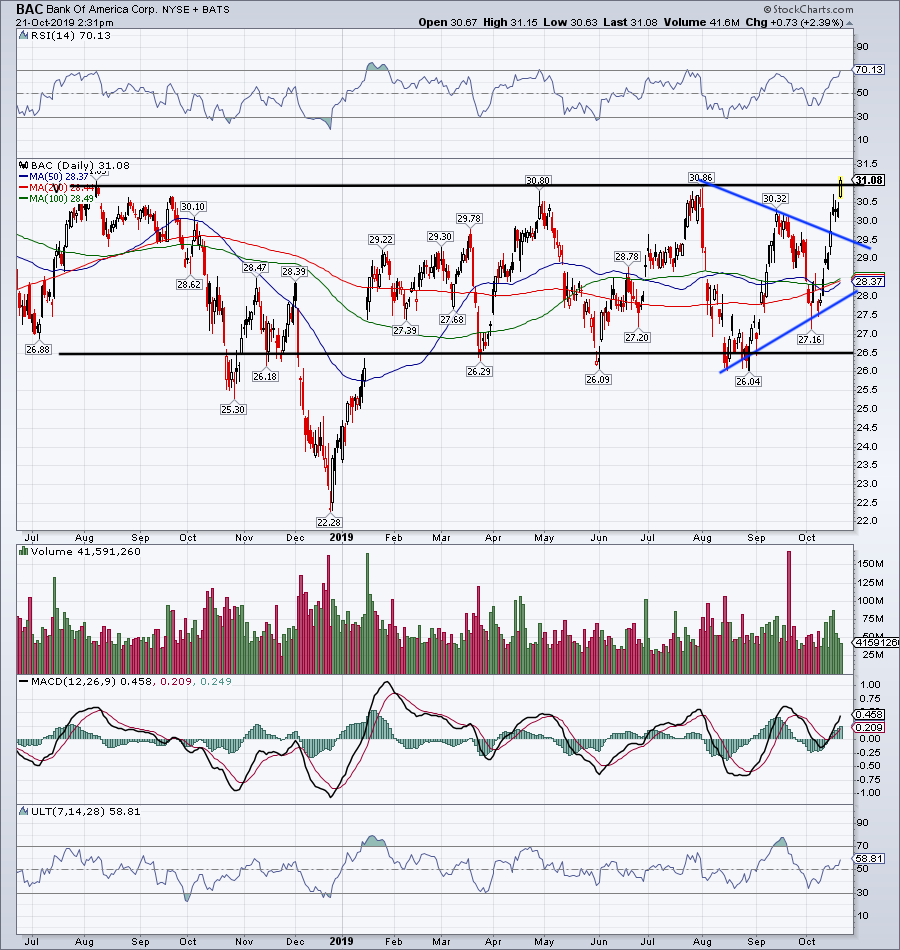
Task: Click the MA(50) 28.37 legend entry
Action: click(x=53, y=176)
